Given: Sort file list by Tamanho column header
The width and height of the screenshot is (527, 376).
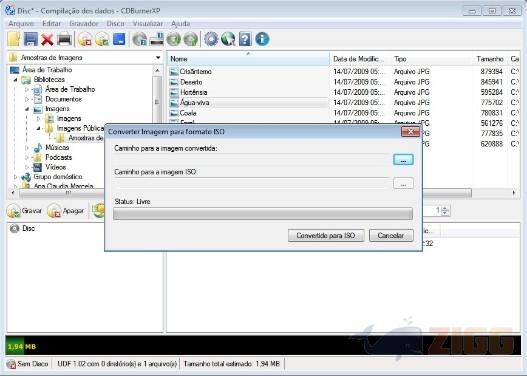Looking at the screenshot, I should pyautogui.click(x=490, y=59).
